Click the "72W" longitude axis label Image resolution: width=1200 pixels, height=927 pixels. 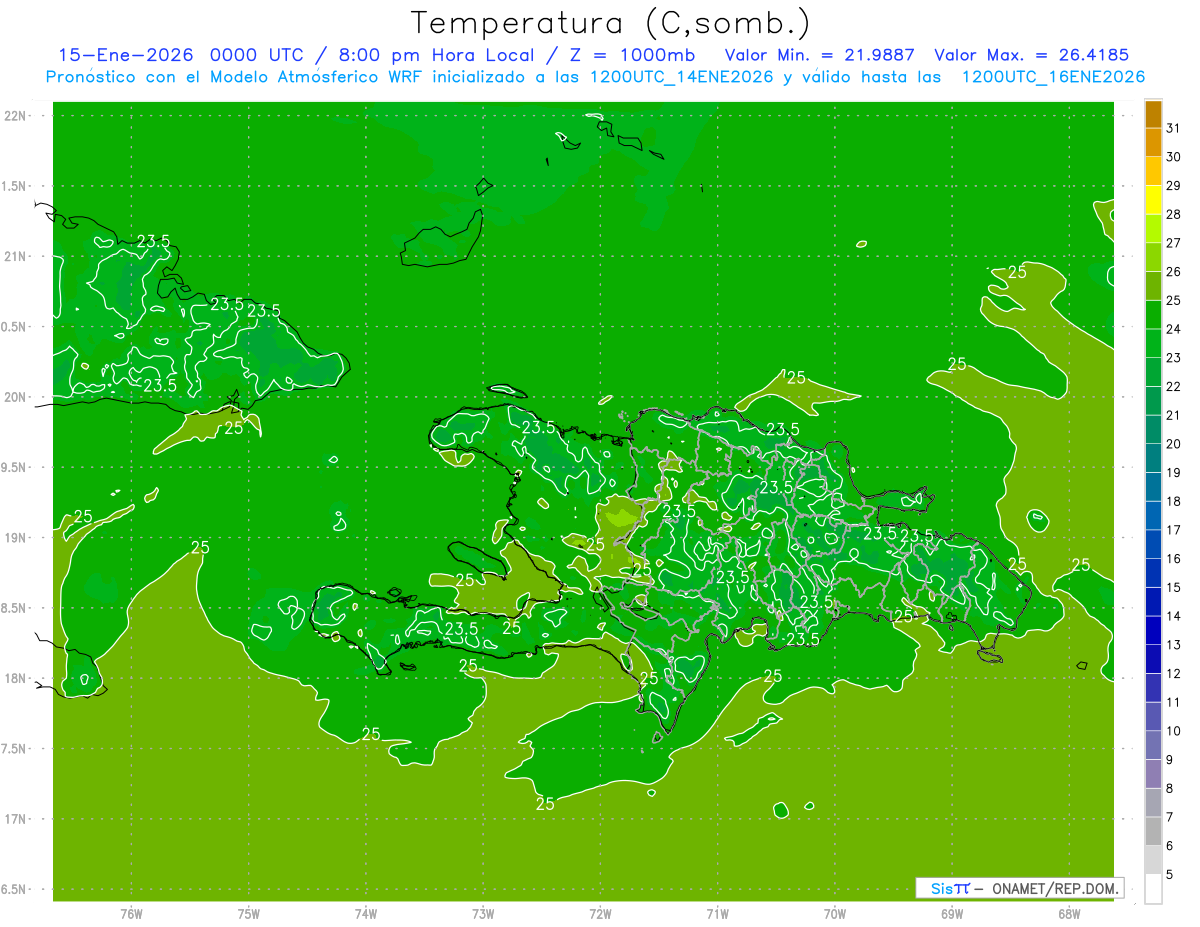(600, 913)
